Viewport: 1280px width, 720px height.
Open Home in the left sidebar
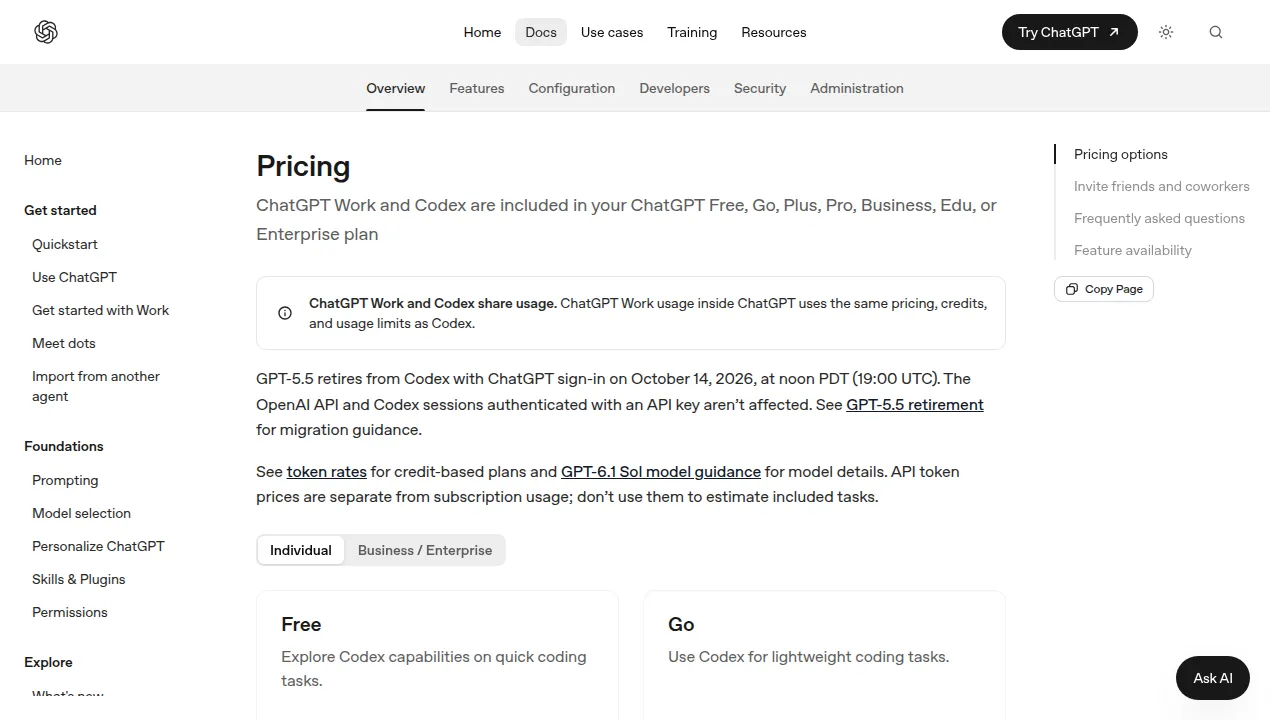(43, 160)
